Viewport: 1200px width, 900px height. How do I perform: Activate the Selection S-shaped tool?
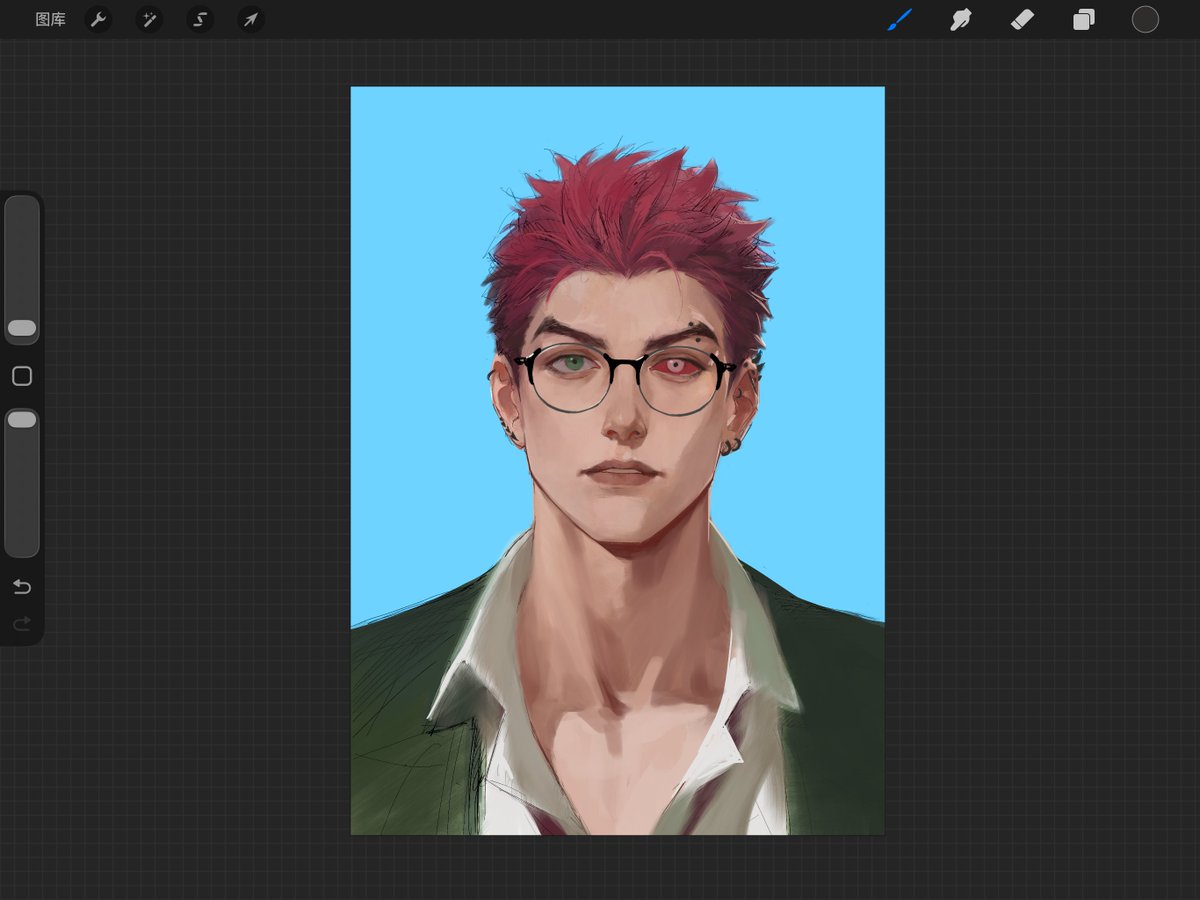pyautogui.click(x=200, y=19)
